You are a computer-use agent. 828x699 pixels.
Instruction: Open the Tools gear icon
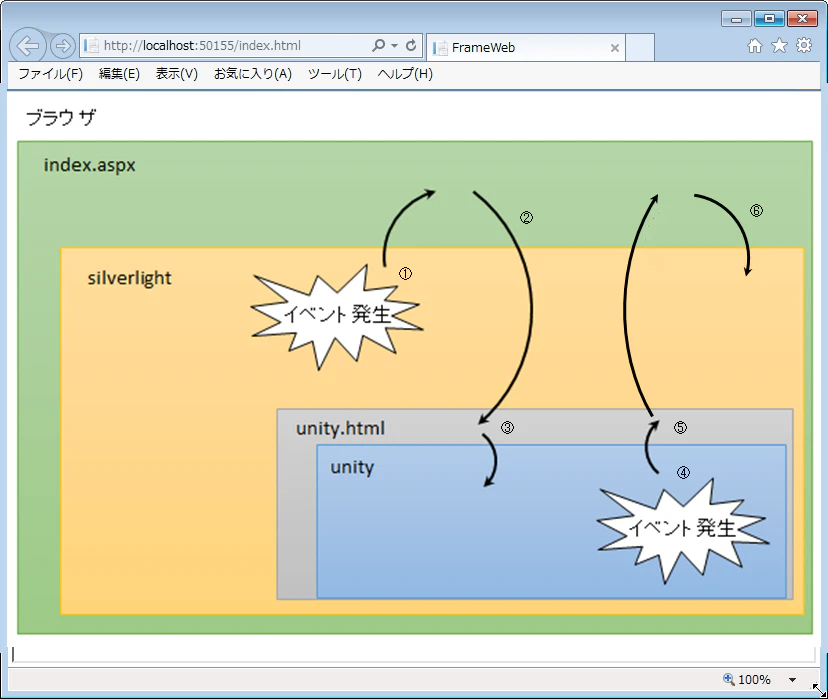point(804,45)
